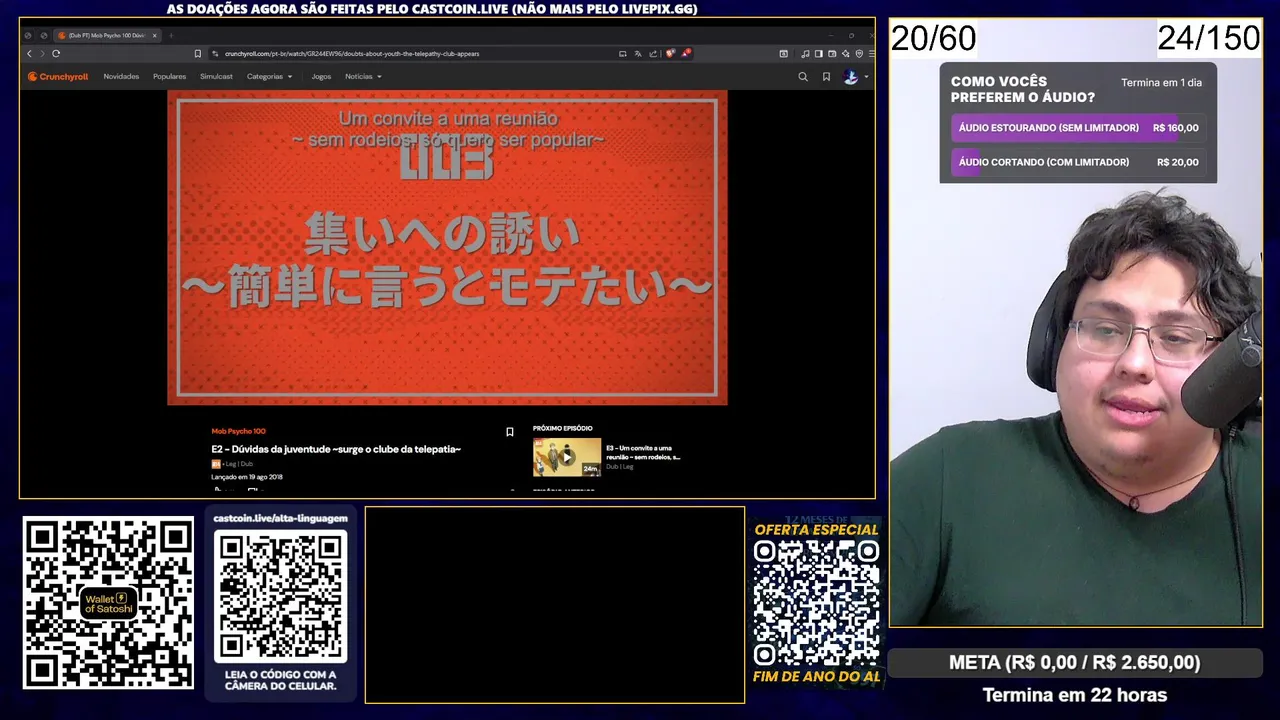This screenshot has height=720, width=1280.
Task: Expand the Categorias dropdown
Action: pyautogui.click(x=270, y=77)
